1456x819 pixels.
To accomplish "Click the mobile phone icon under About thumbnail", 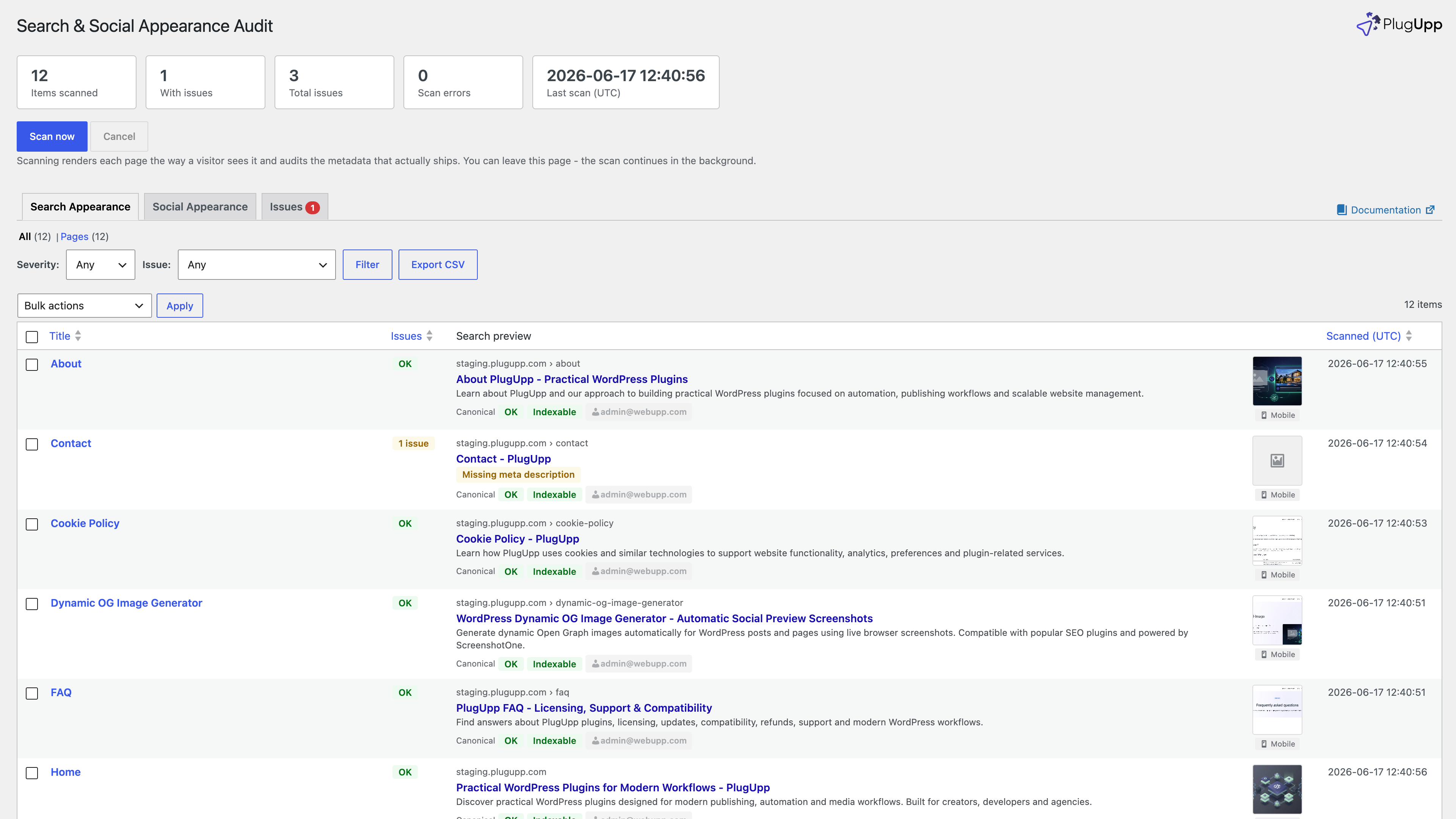I will (1264, 415).
